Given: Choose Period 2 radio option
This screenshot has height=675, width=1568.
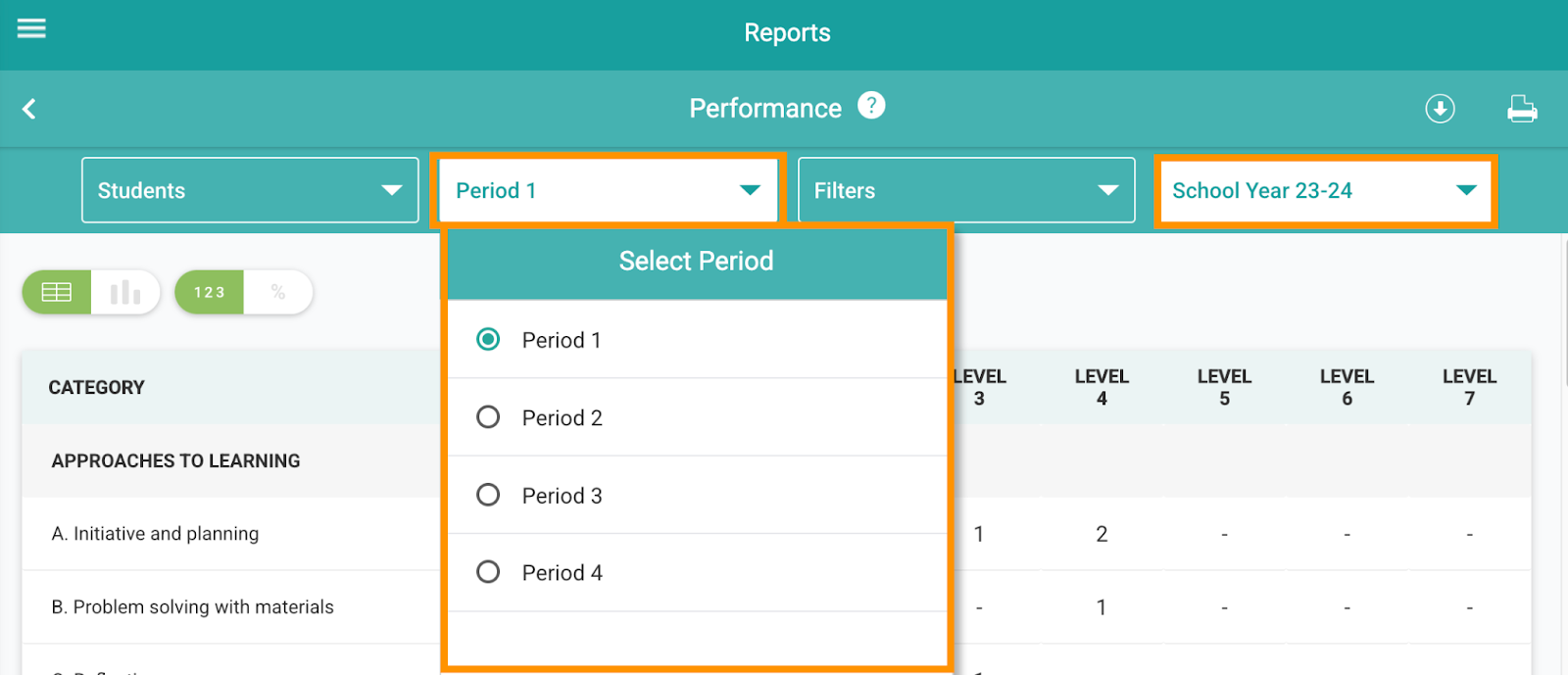Looking at the screenshot, I should [488, 417].
